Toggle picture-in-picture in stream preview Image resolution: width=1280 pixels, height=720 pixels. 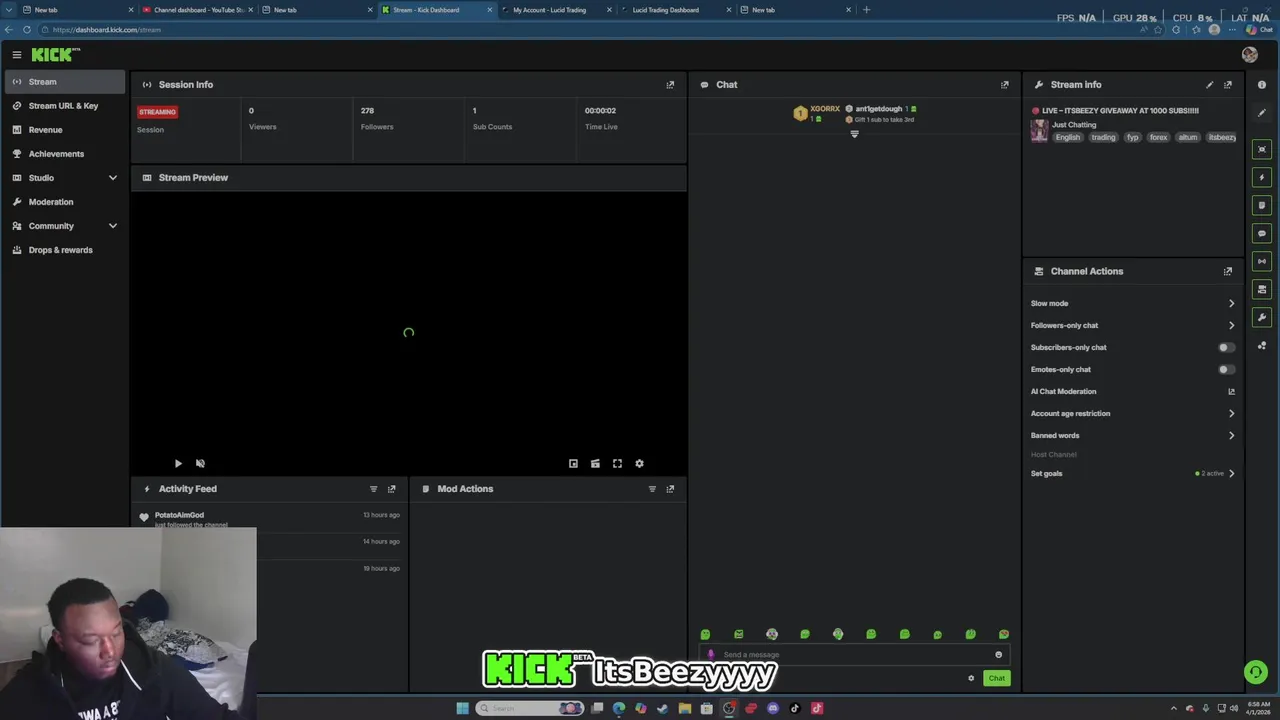[573, 463]
